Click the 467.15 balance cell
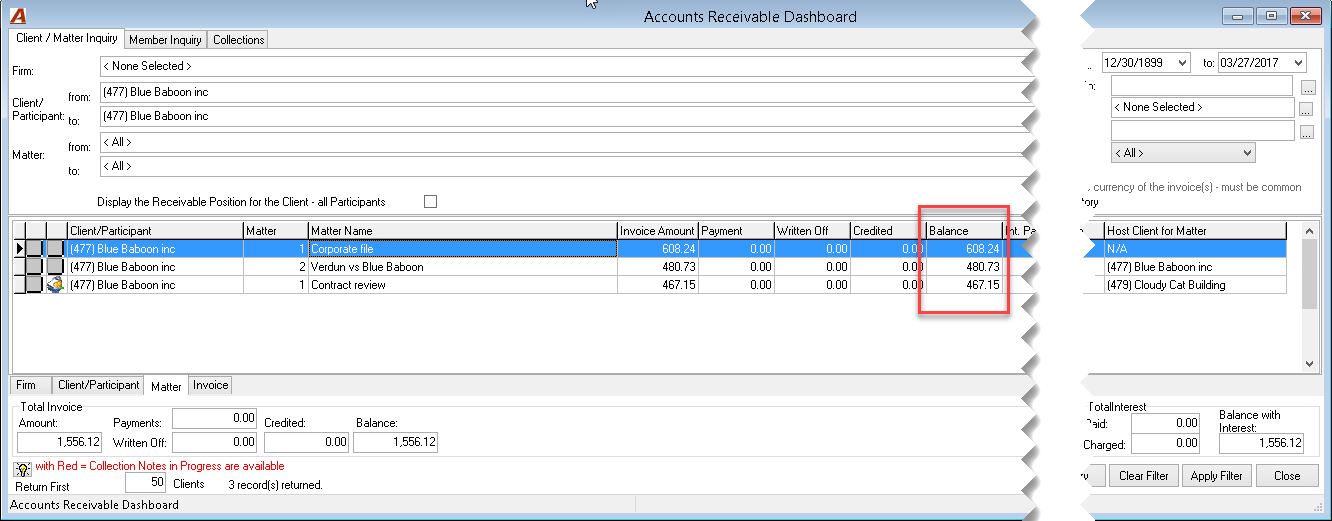Screen dimensions: 1332x521 (x=964, y=285)
